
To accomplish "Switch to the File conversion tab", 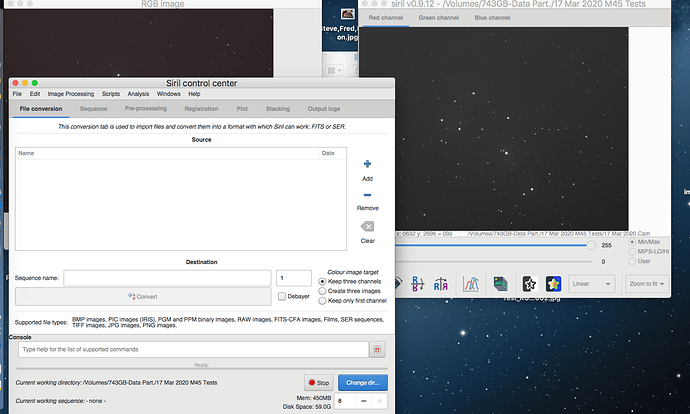I will pyautogui.click(x=40, y=109).
